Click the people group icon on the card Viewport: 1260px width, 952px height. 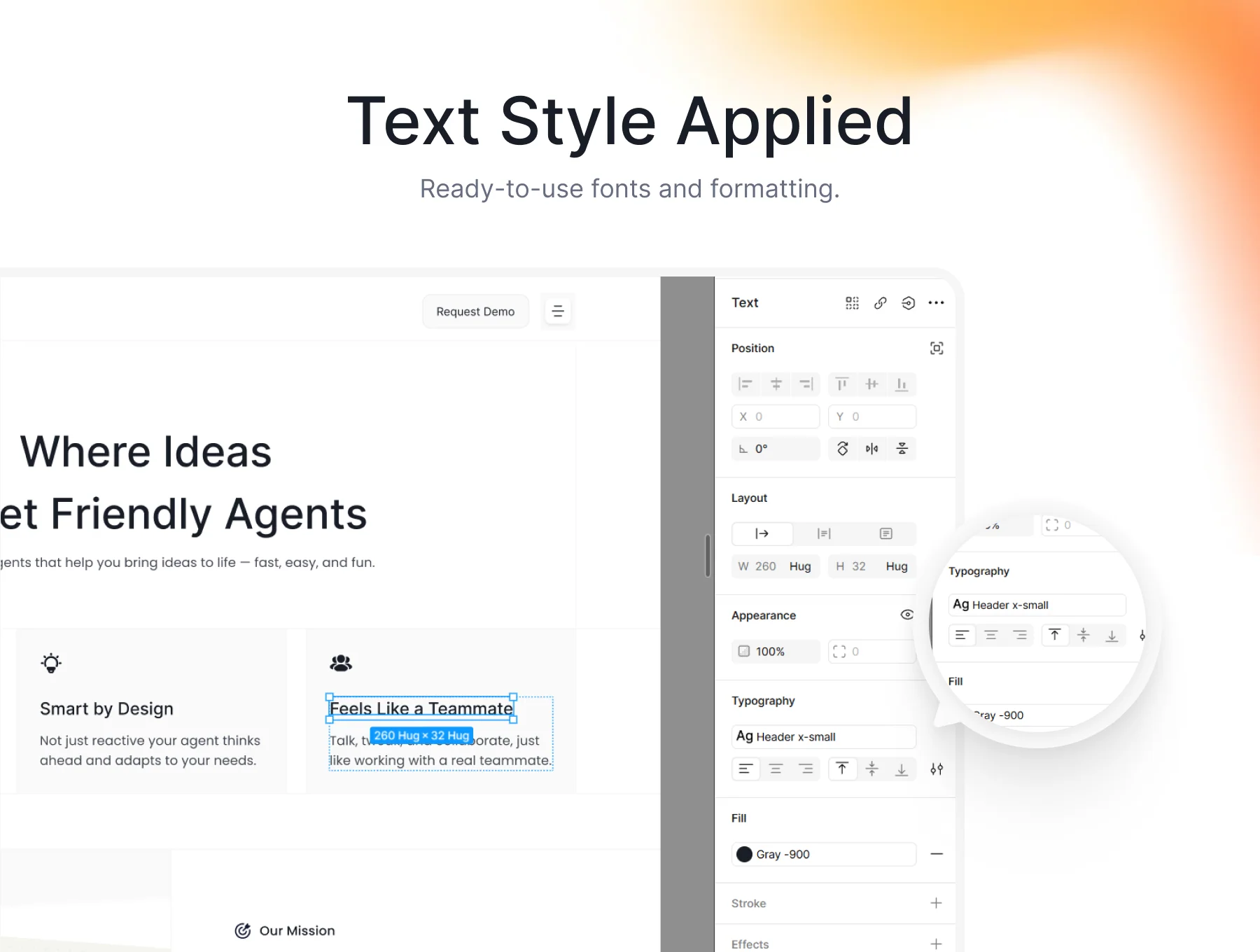click(x=341, y=663)
